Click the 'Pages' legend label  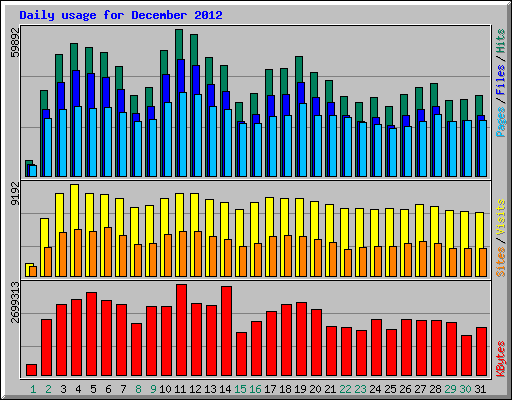(500, 122)
